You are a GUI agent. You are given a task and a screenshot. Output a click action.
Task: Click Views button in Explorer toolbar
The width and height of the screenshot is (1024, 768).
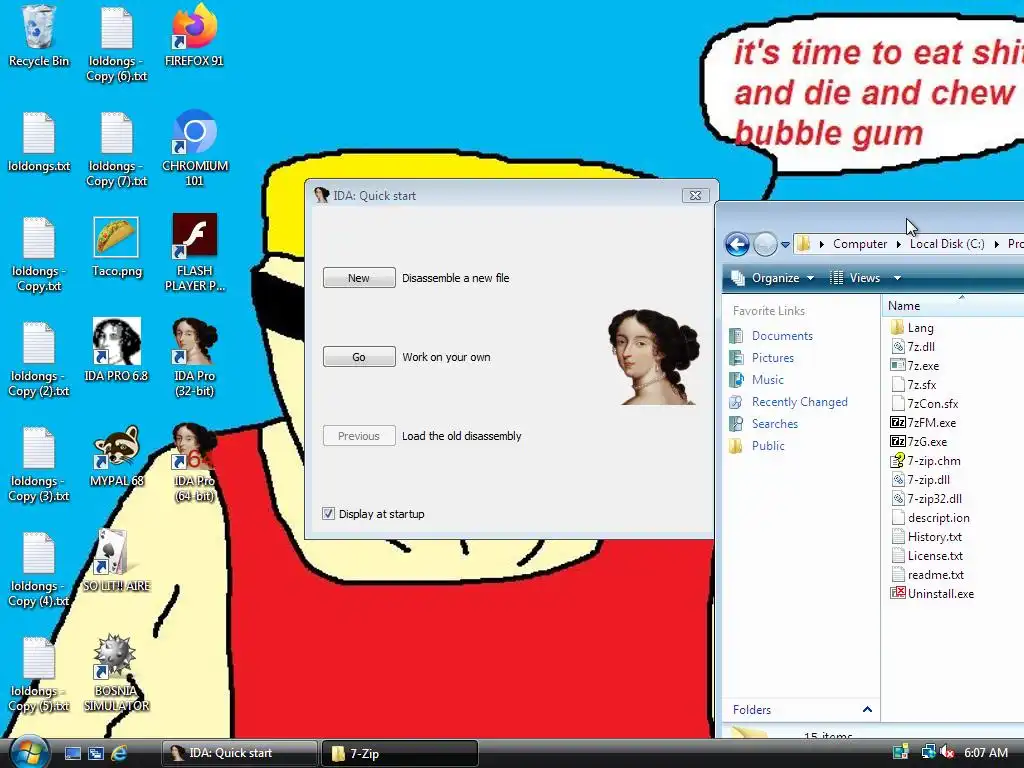[x=855, y=278]
